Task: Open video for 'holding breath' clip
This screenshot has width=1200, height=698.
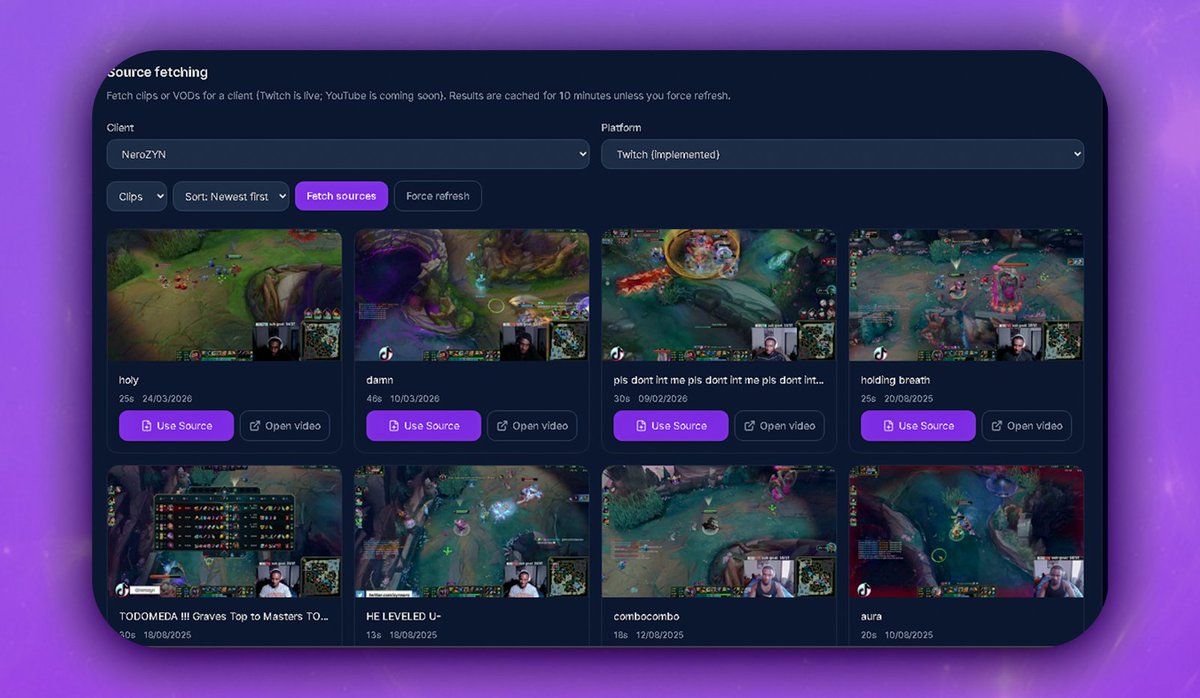Action: [x=1026, y=426]
